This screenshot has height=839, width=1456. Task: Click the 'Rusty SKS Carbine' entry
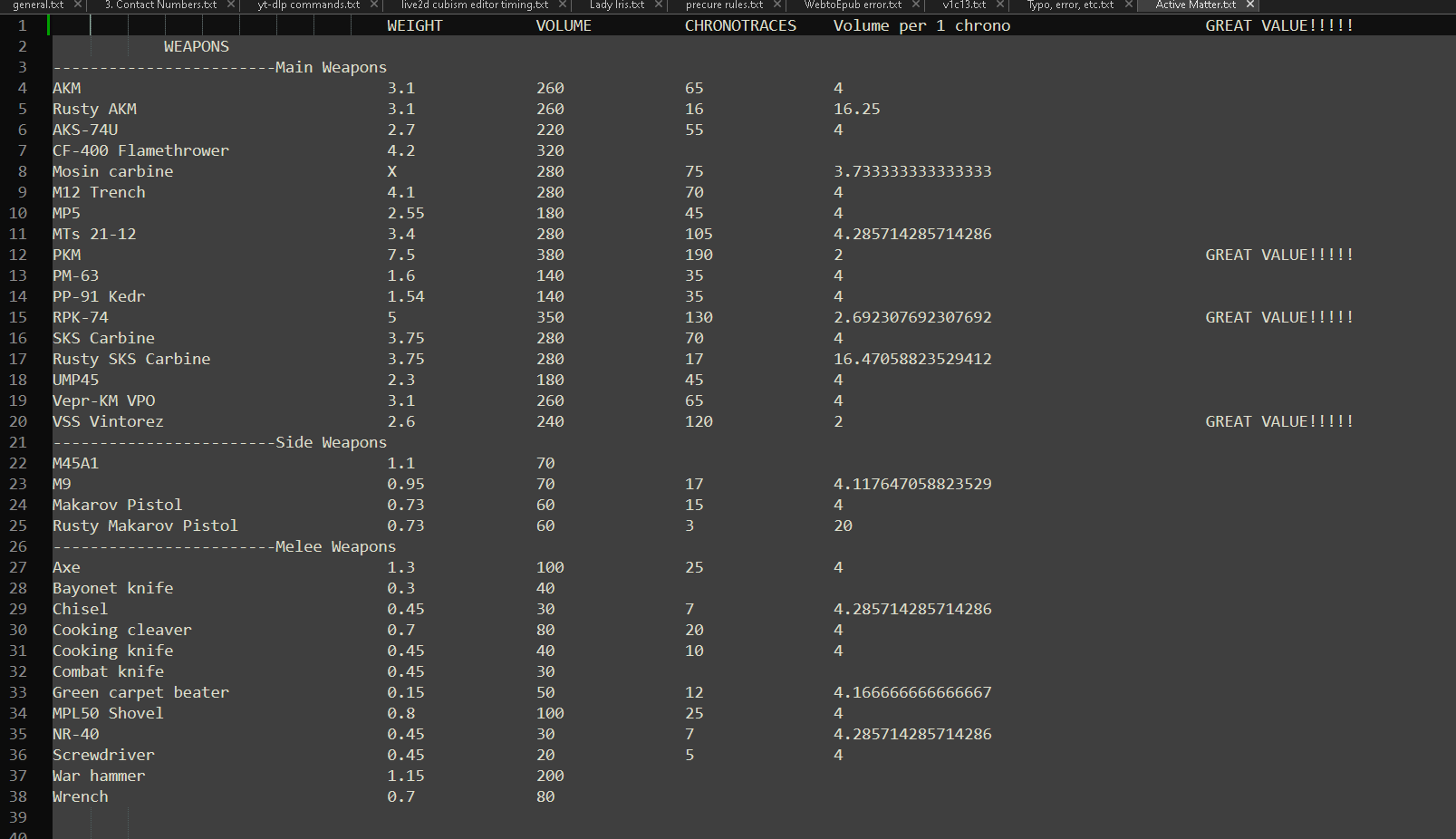[131, 359]
